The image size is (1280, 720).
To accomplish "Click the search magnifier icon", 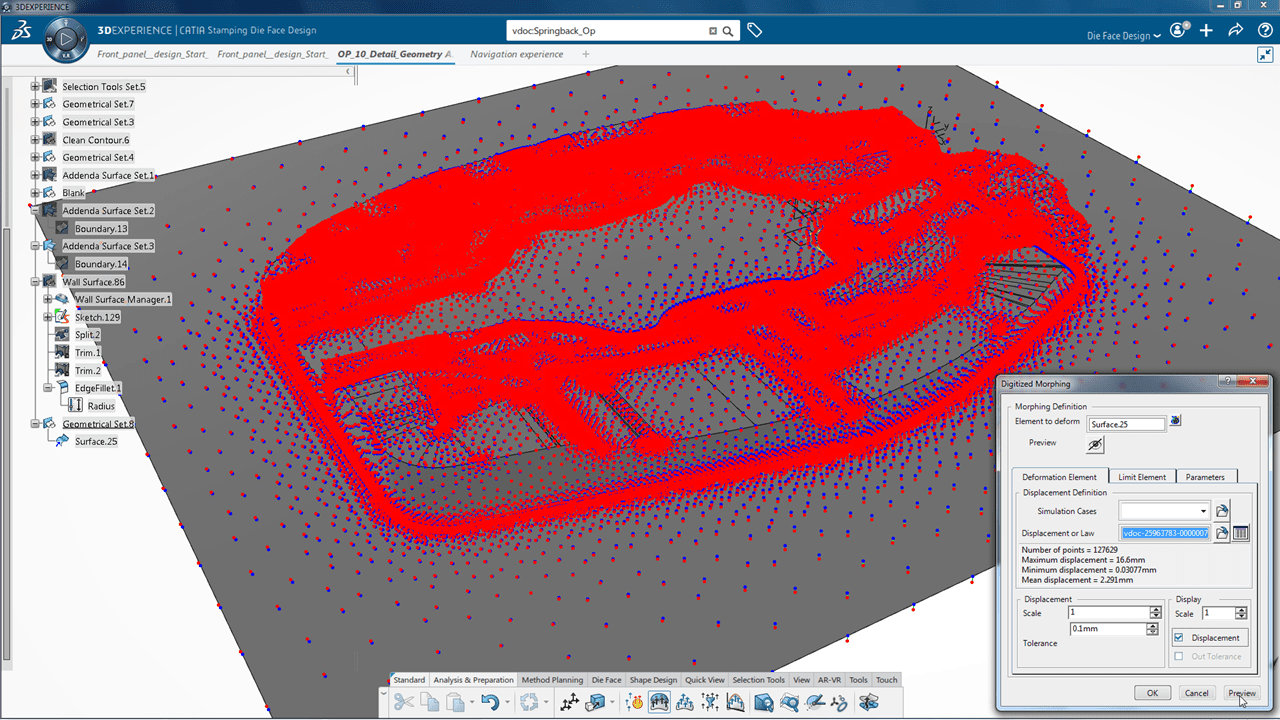I will [728, 31].
